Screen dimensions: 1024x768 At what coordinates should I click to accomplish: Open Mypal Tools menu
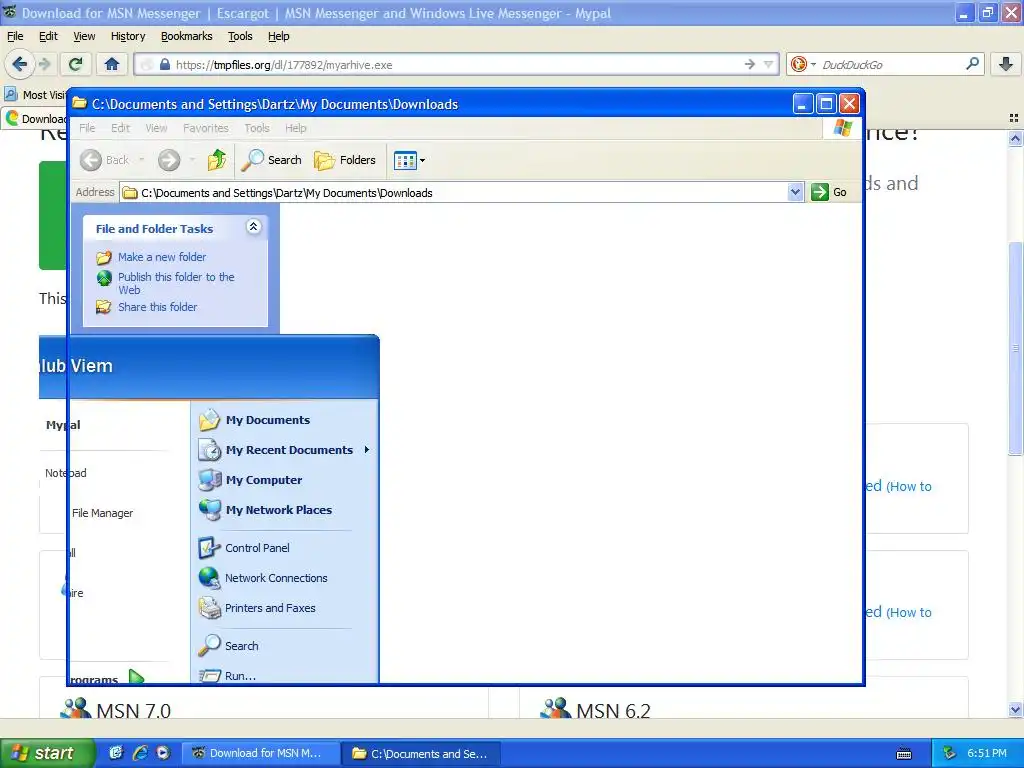click(240, 37)
